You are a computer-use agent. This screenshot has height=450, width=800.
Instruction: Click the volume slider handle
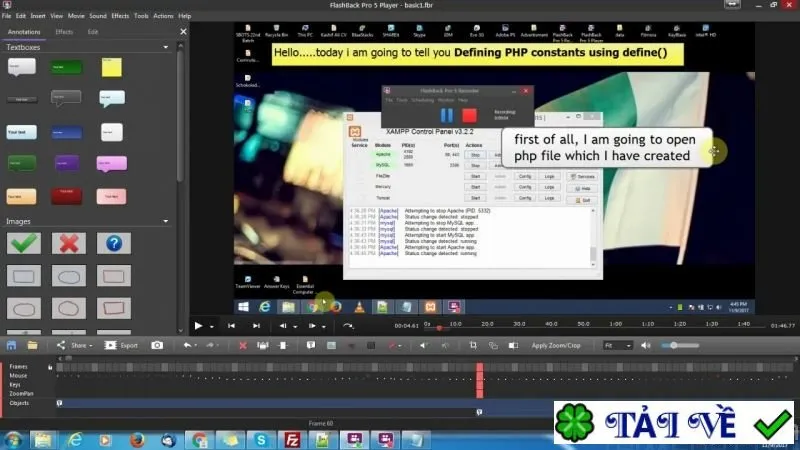pyautogui.click(x=673, y=345)
